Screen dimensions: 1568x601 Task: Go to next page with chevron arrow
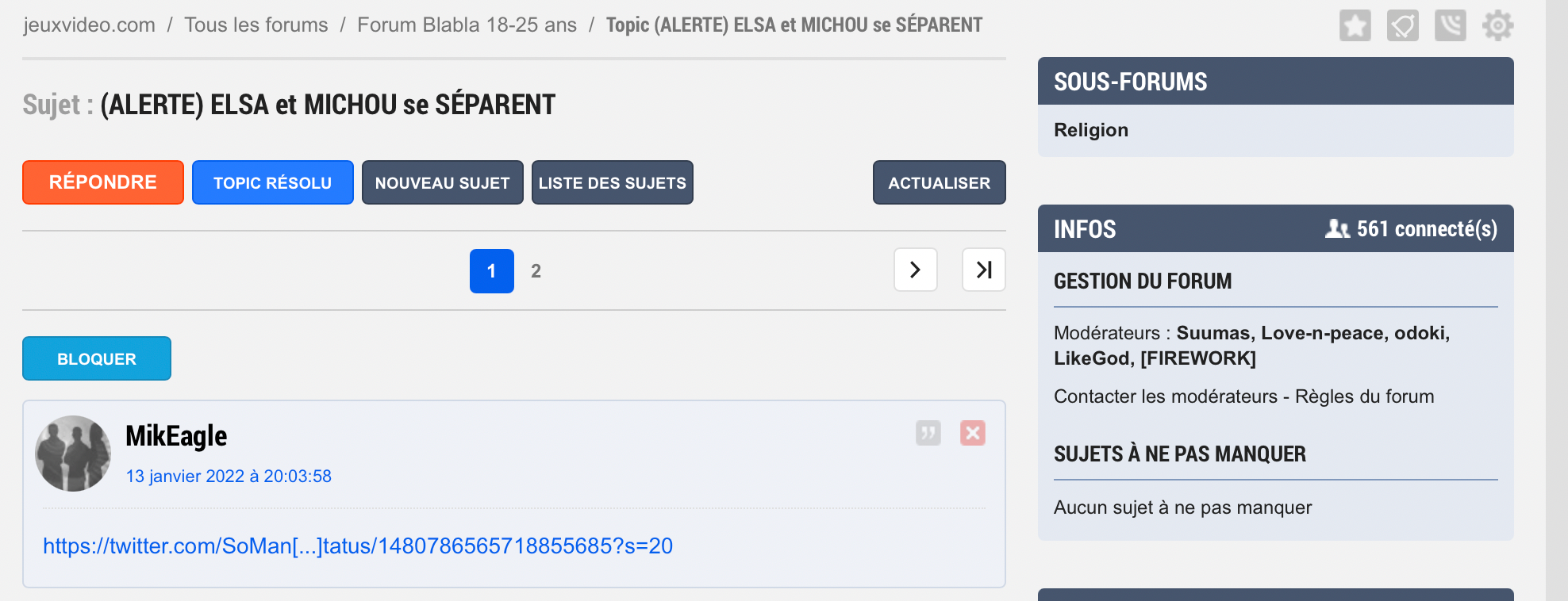click(x=915, y=270)
